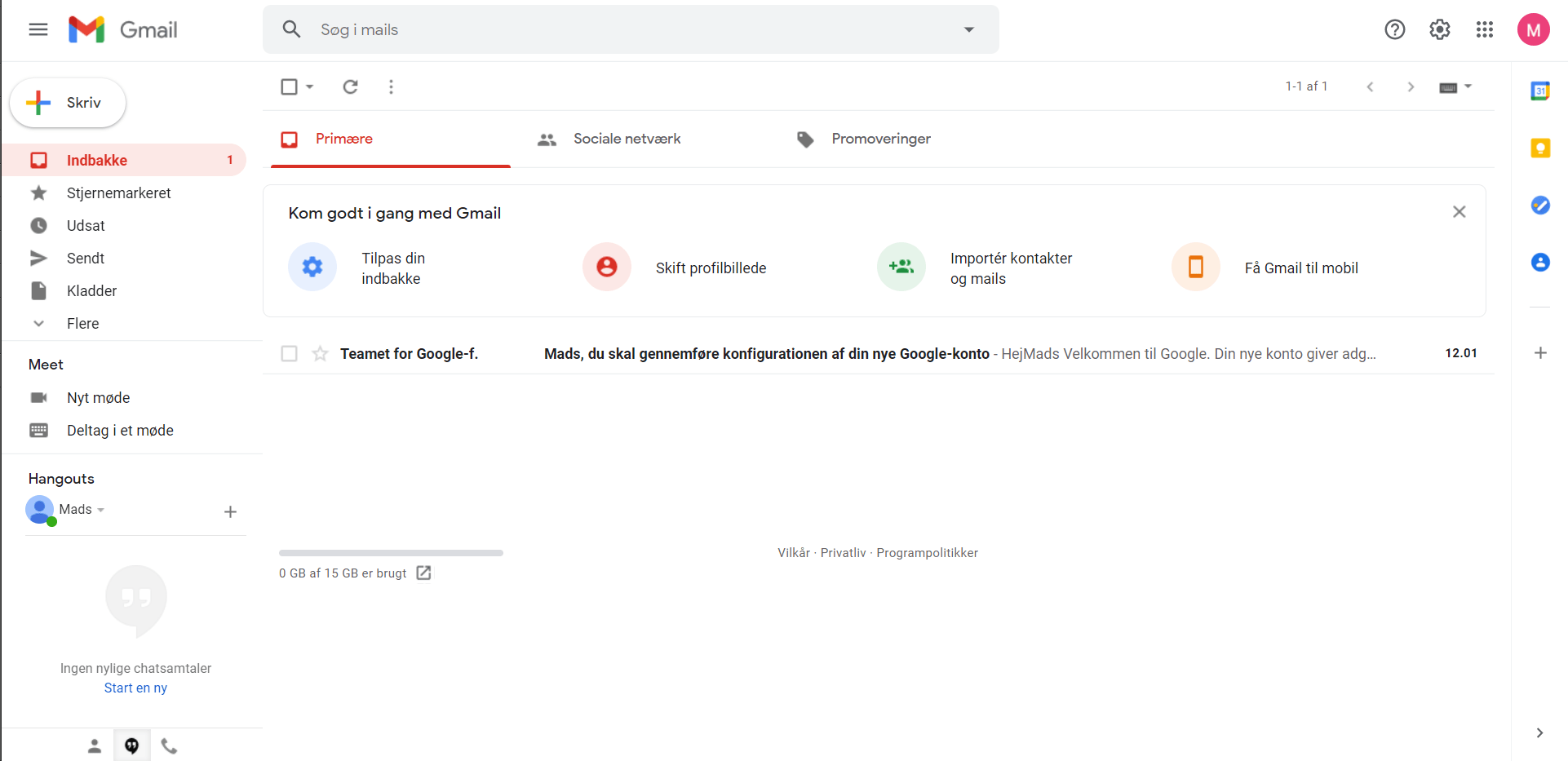
Task: Open Settings gear icon
Action: point(1439,30)
